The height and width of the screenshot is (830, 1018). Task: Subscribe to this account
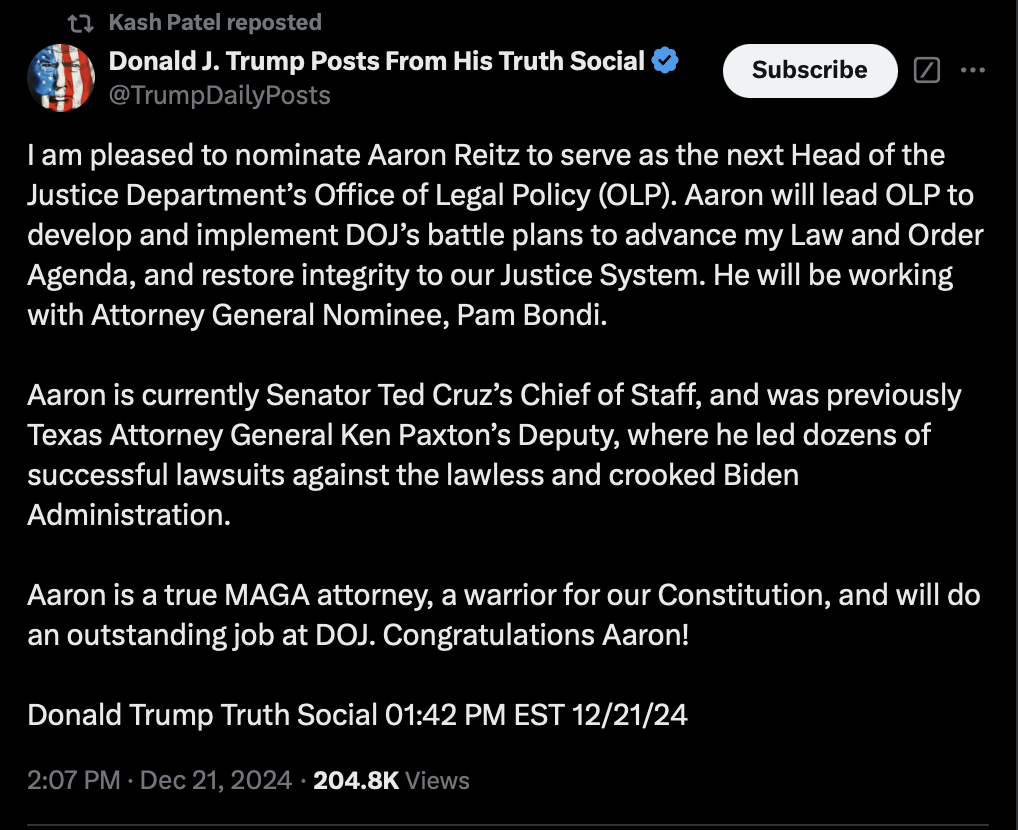coord(810,70)
